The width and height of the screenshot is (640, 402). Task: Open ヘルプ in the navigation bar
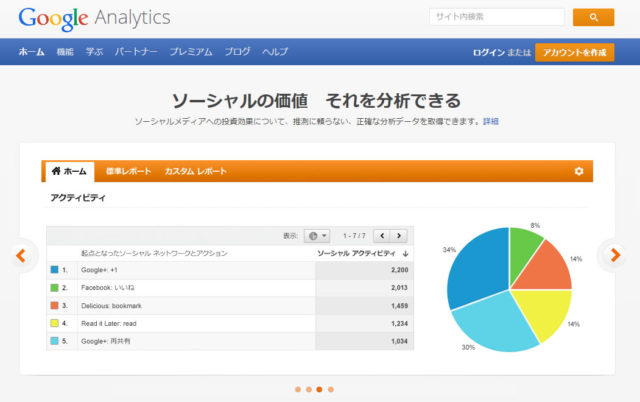coord(275,52)
